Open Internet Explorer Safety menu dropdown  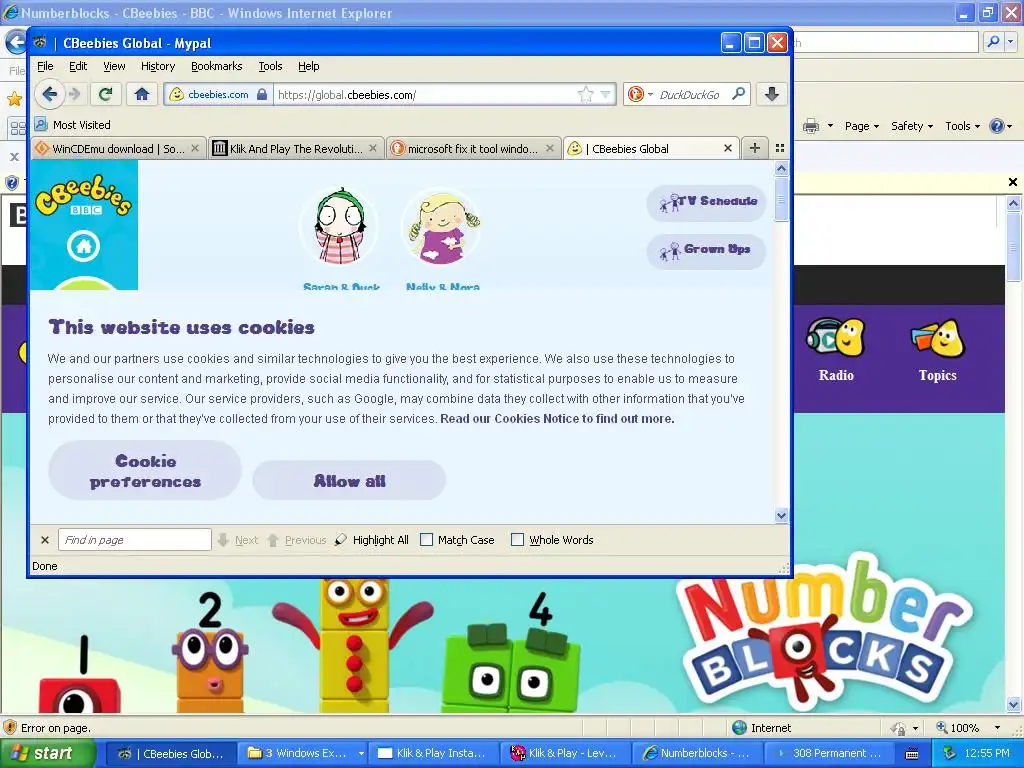click(x=912, y=126)
